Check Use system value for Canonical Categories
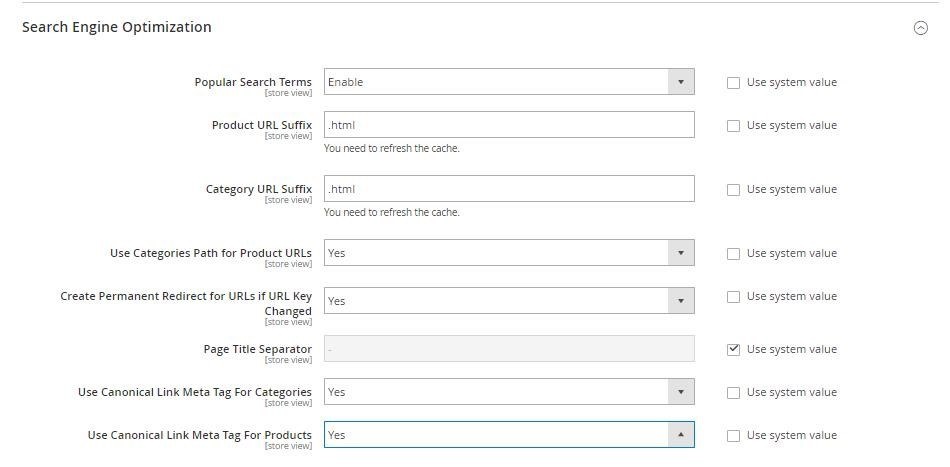The image size is (950, 467). point(733,393)
